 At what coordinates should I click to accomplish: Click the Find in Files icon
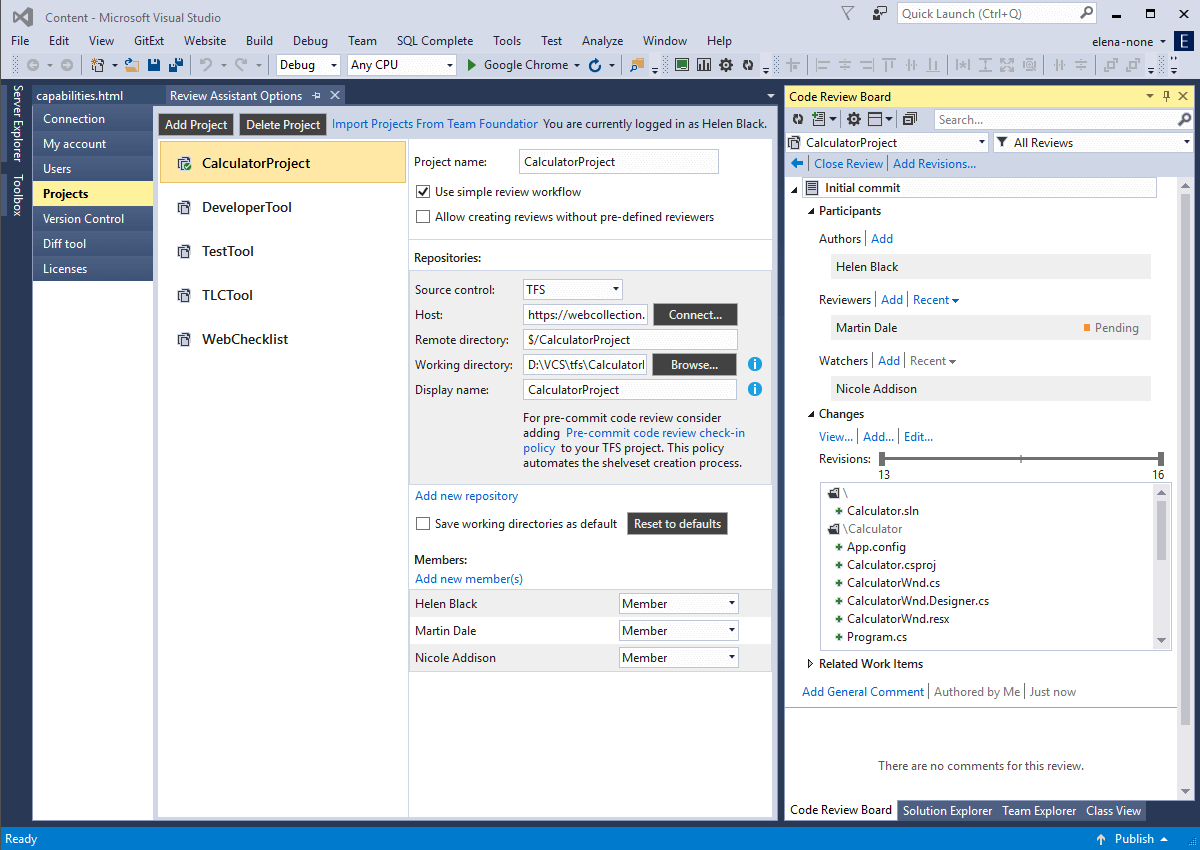(637, 65)
